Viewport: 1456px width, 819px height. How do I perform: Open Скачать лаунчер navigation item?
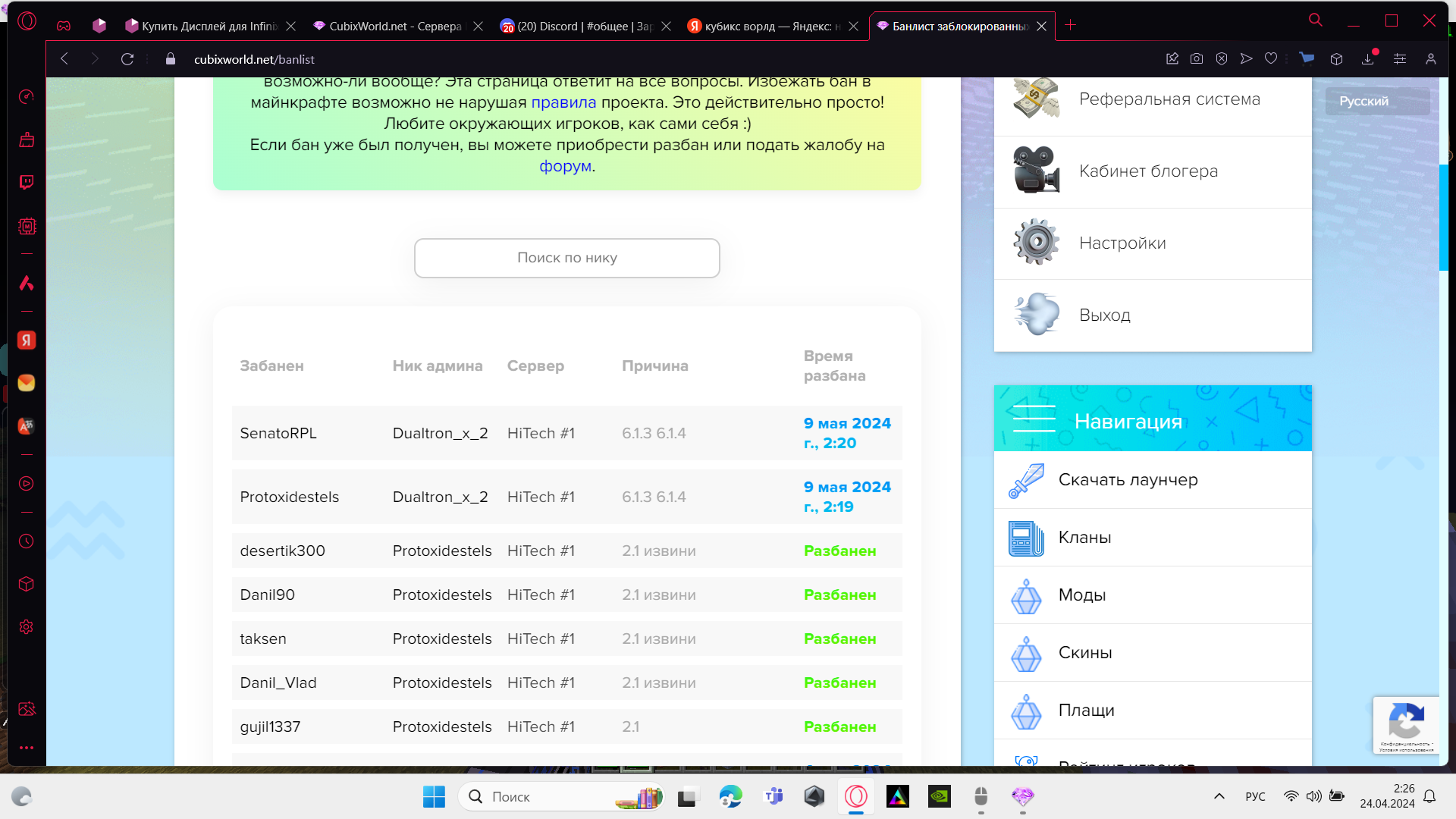(1128, 480)
